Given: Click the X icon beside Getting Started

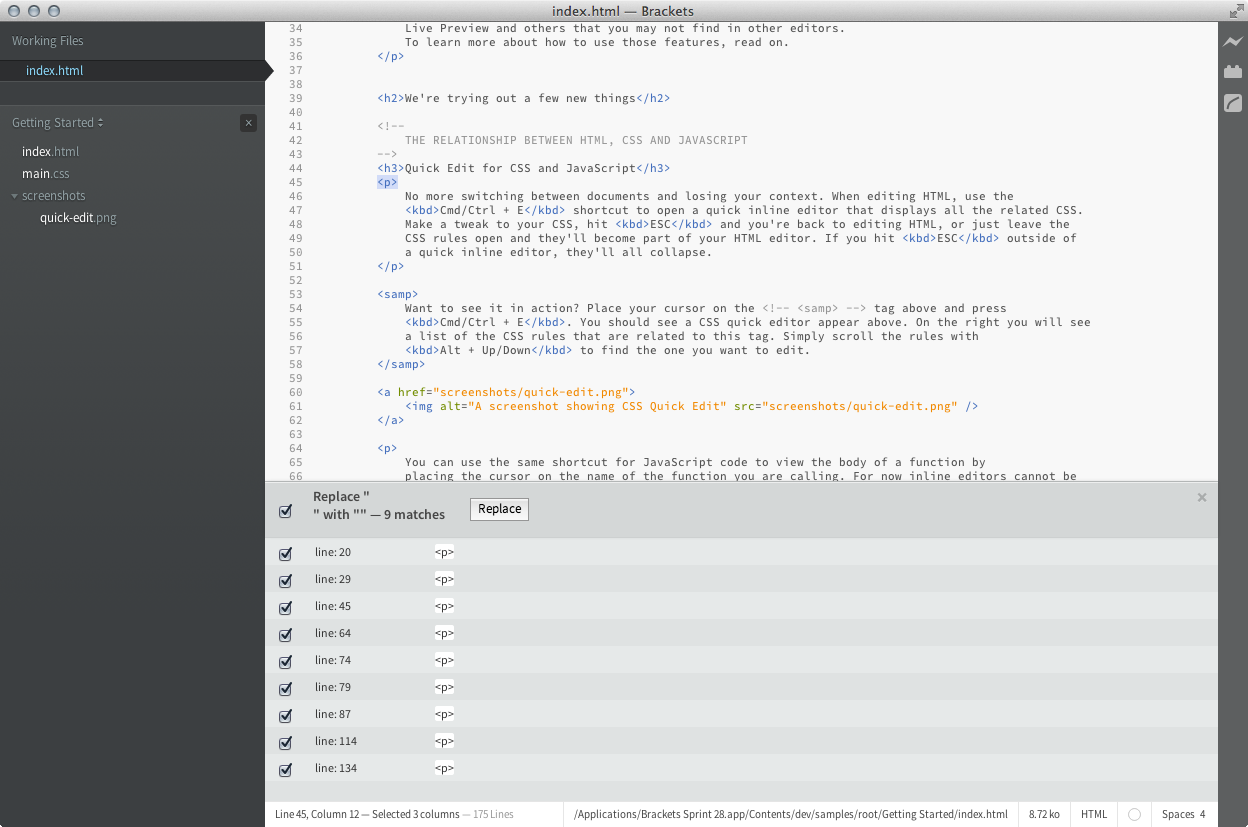Looking at the screenshot, I should 249,123.
